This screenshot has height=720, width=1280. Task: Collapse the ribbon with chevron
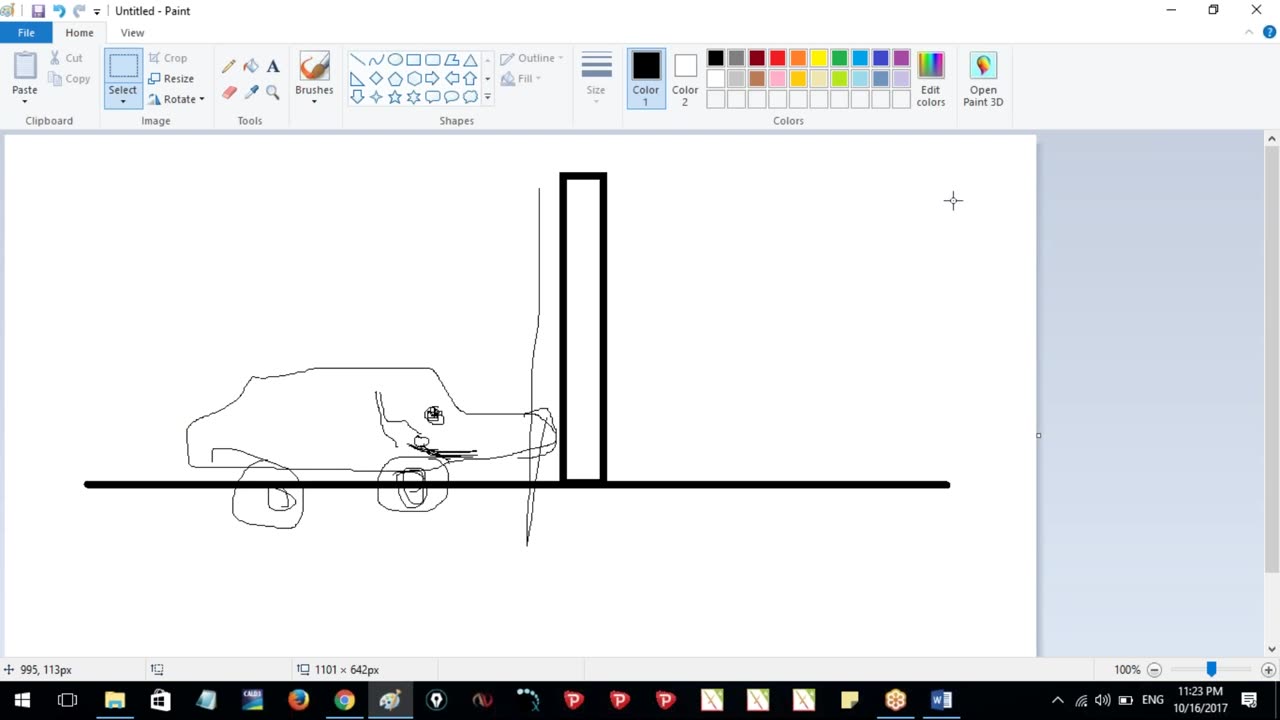(x=1249, y=32)
